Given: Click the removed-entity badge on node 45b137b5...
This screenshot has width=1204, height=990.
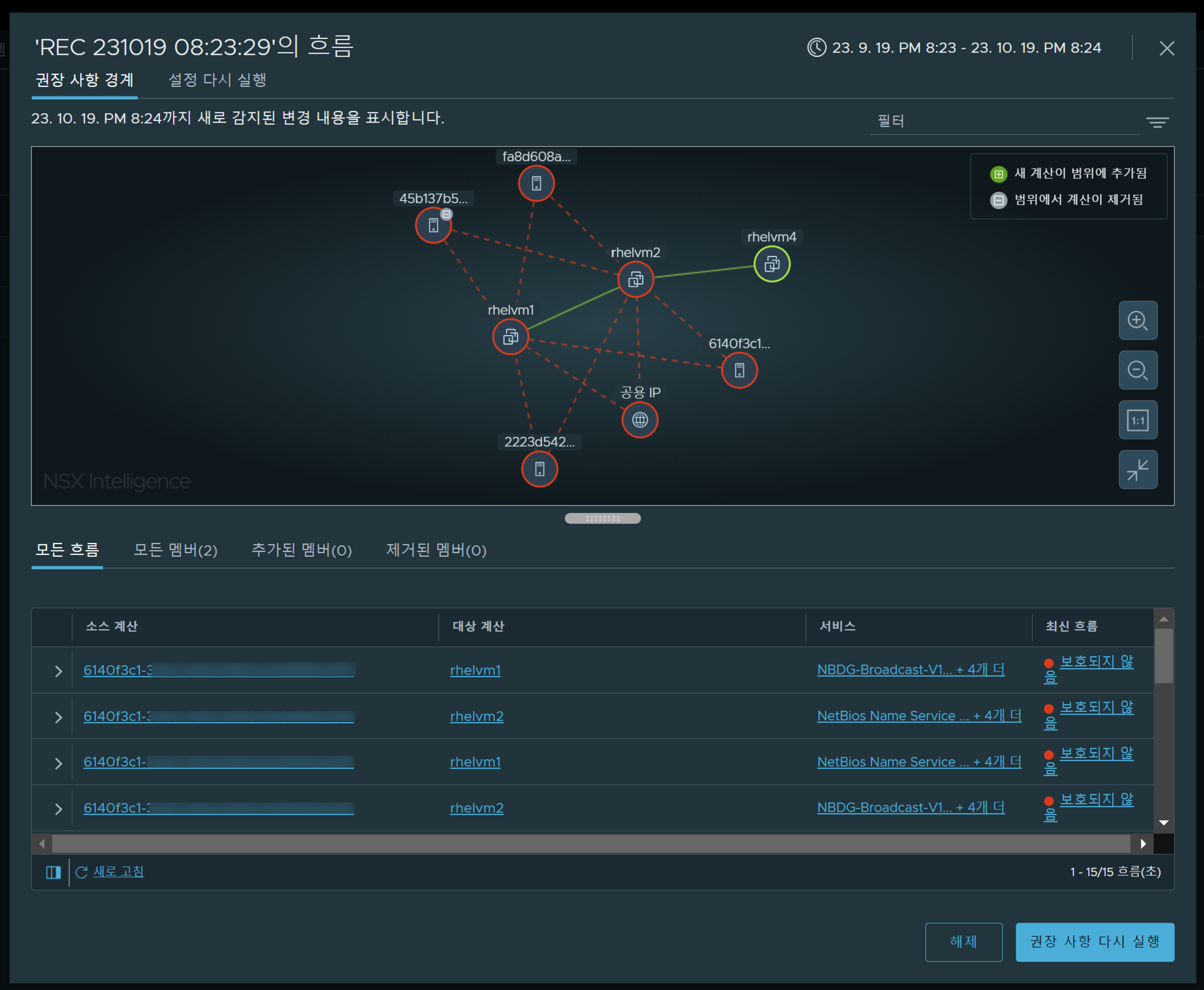Looking at the screenshot, I should [446, 214].
